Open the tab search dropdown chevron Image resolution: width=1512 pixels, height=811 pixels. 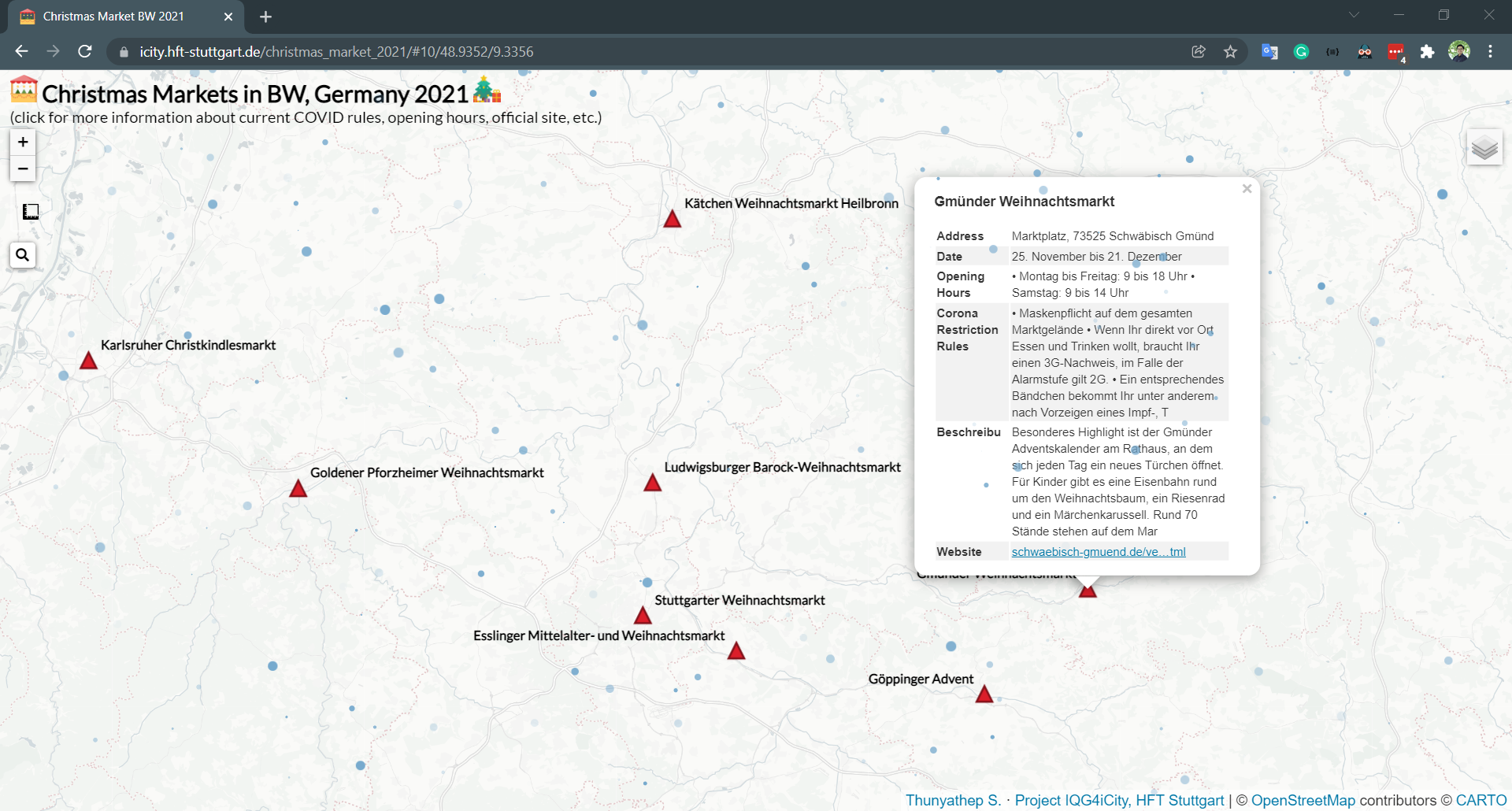[1354, 15]
